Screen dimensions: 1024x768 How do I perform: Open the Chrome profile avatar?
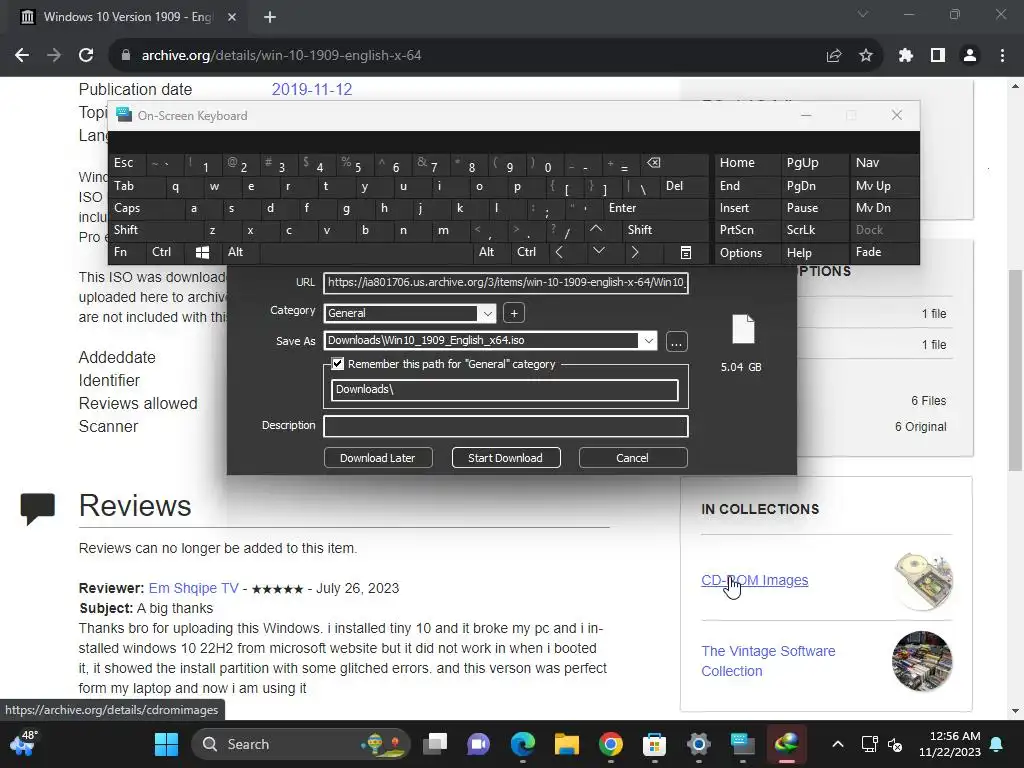pos(970,56)
